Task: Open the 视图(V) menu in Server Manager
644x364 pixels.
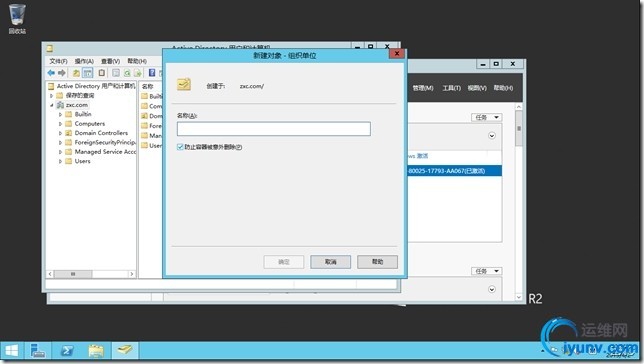Action: click(477, 88)
